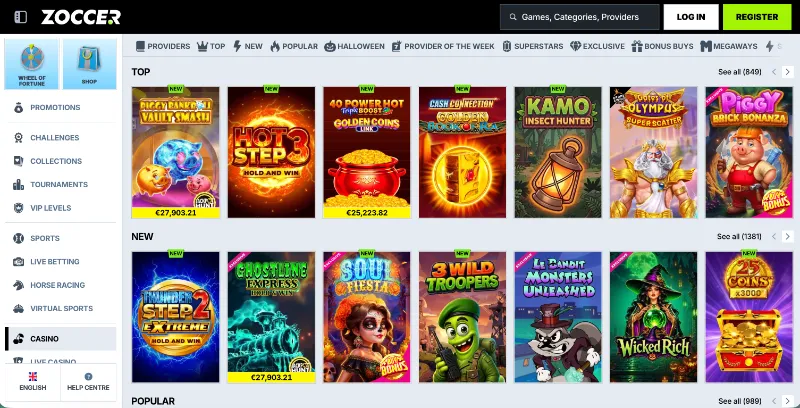800x408 pixels.
Task: Click the New lightning bolt icon
Action: coord(237,46)
